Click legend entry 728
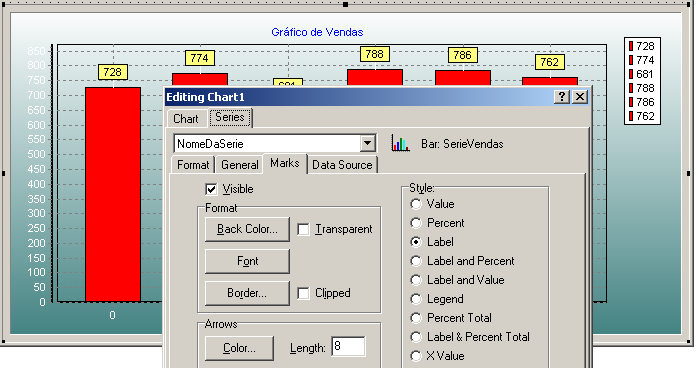 (x=641, y=46)
